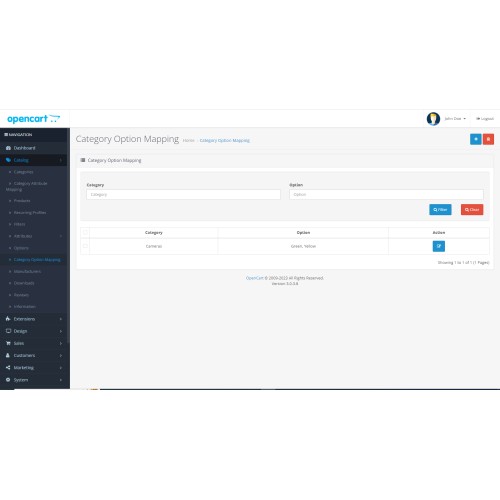Check the Cameras row checkbox
The image size is (500, 500).
click(x=85, y=246)
